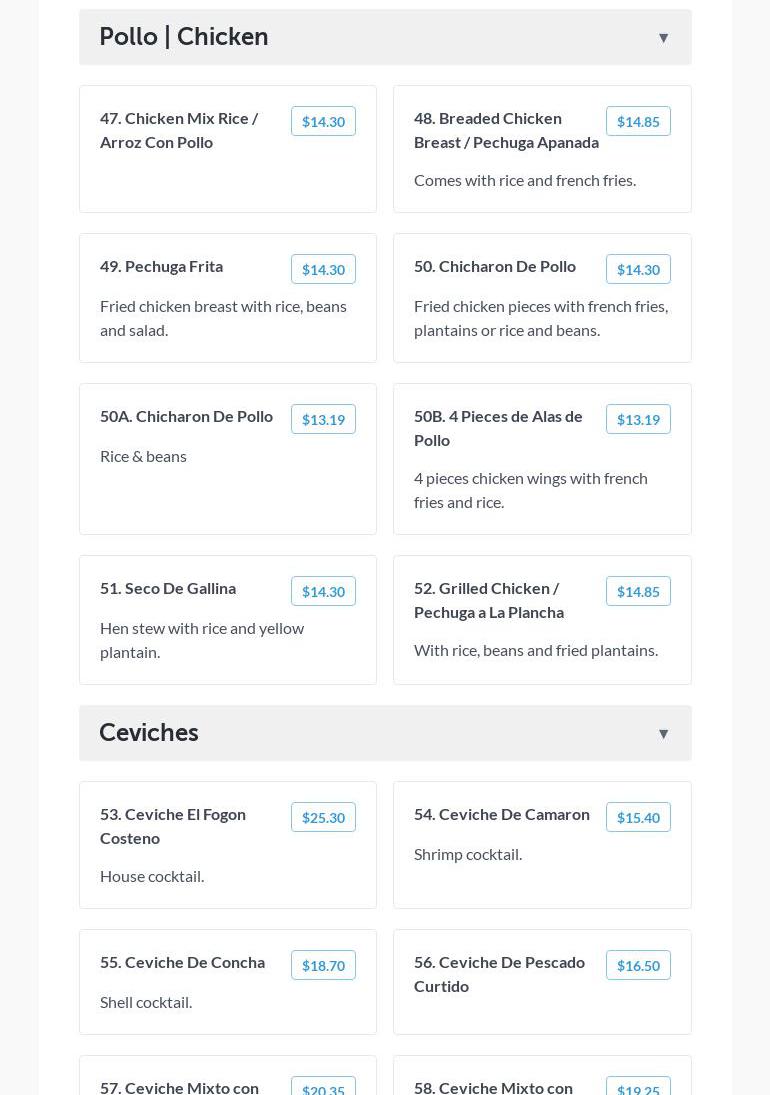Choose the $13.19 price on item 50A
The image size is (770, 1095).
[x=323, y=419]
